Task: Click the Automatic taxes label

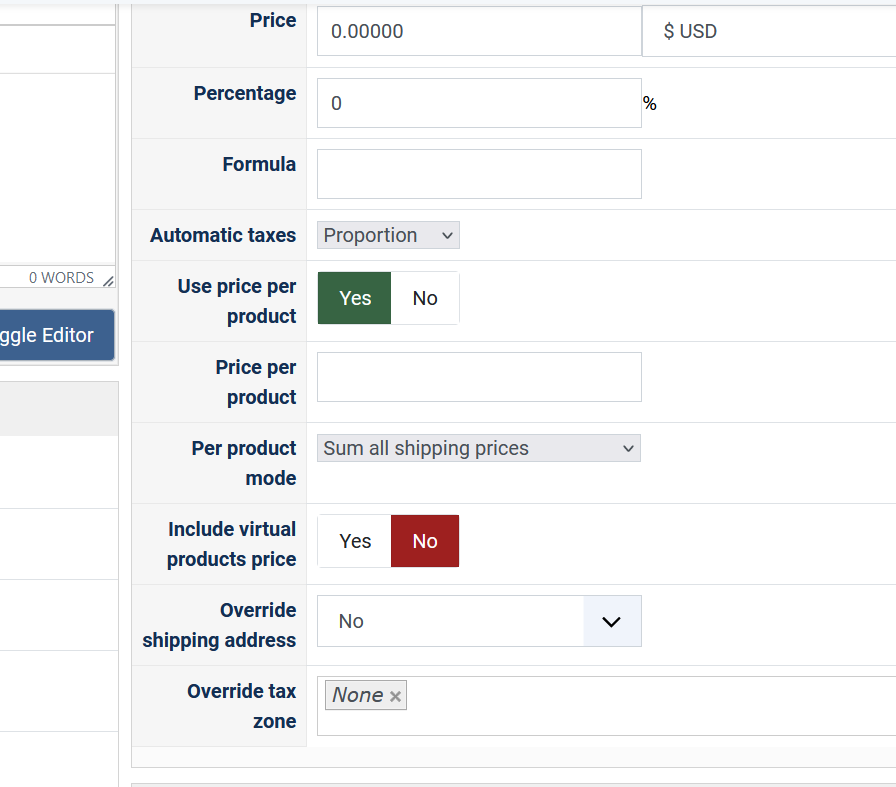Action: click(x=223, y=235)
